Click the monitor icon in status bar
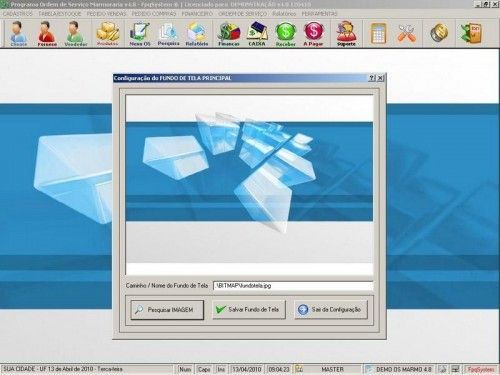Screen dimensions: 500x375 pyautogui.click(x=455, y=369)
